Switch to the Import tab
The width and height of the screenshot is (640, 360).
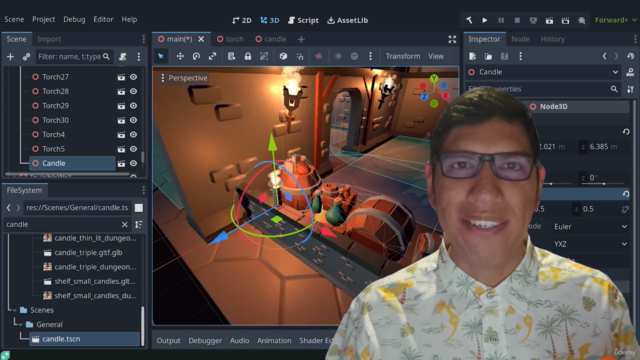click(x=49, y=39)
